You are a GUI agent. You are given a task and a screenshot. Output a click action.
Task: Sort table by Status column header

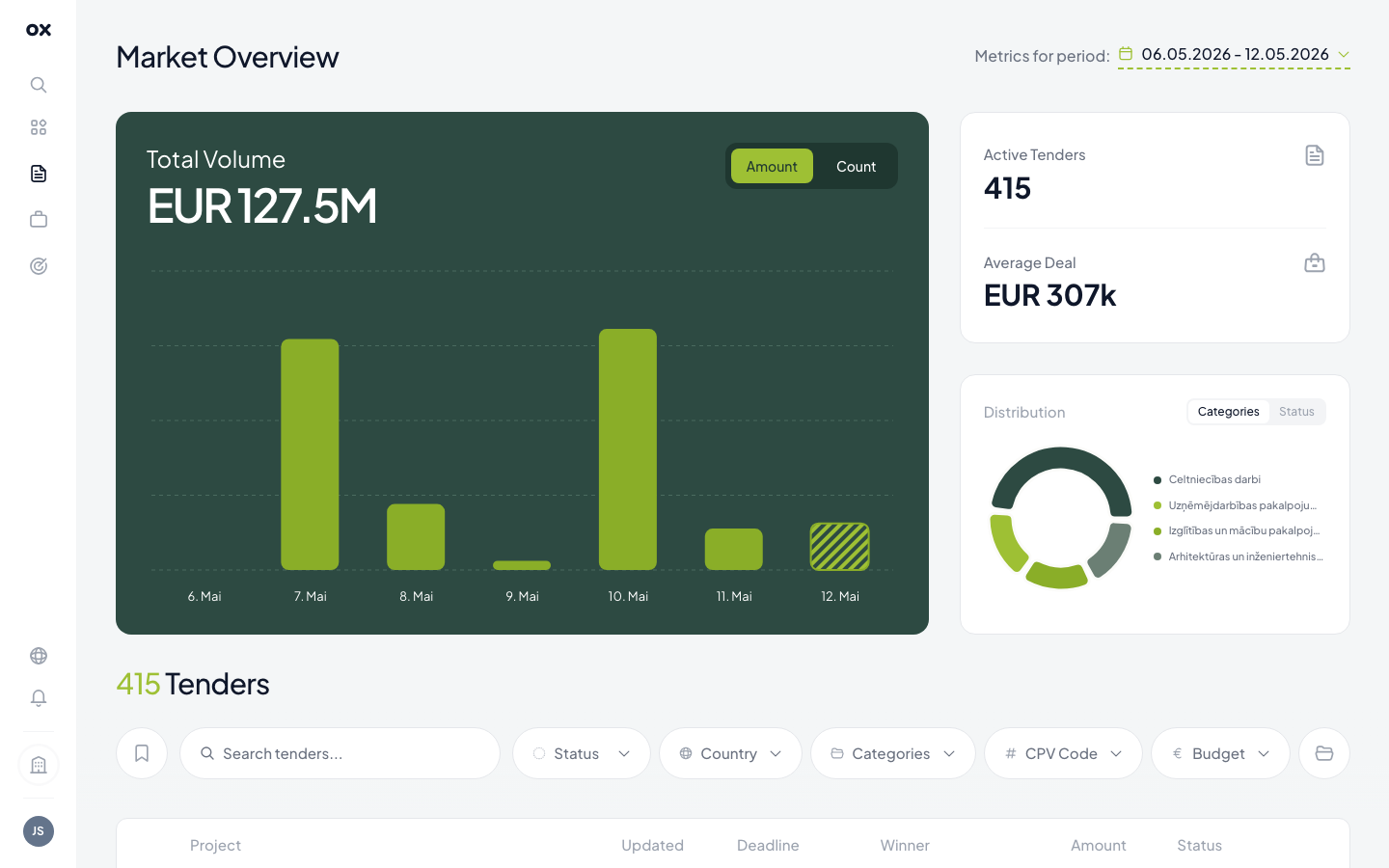[x=1199, y=845]
